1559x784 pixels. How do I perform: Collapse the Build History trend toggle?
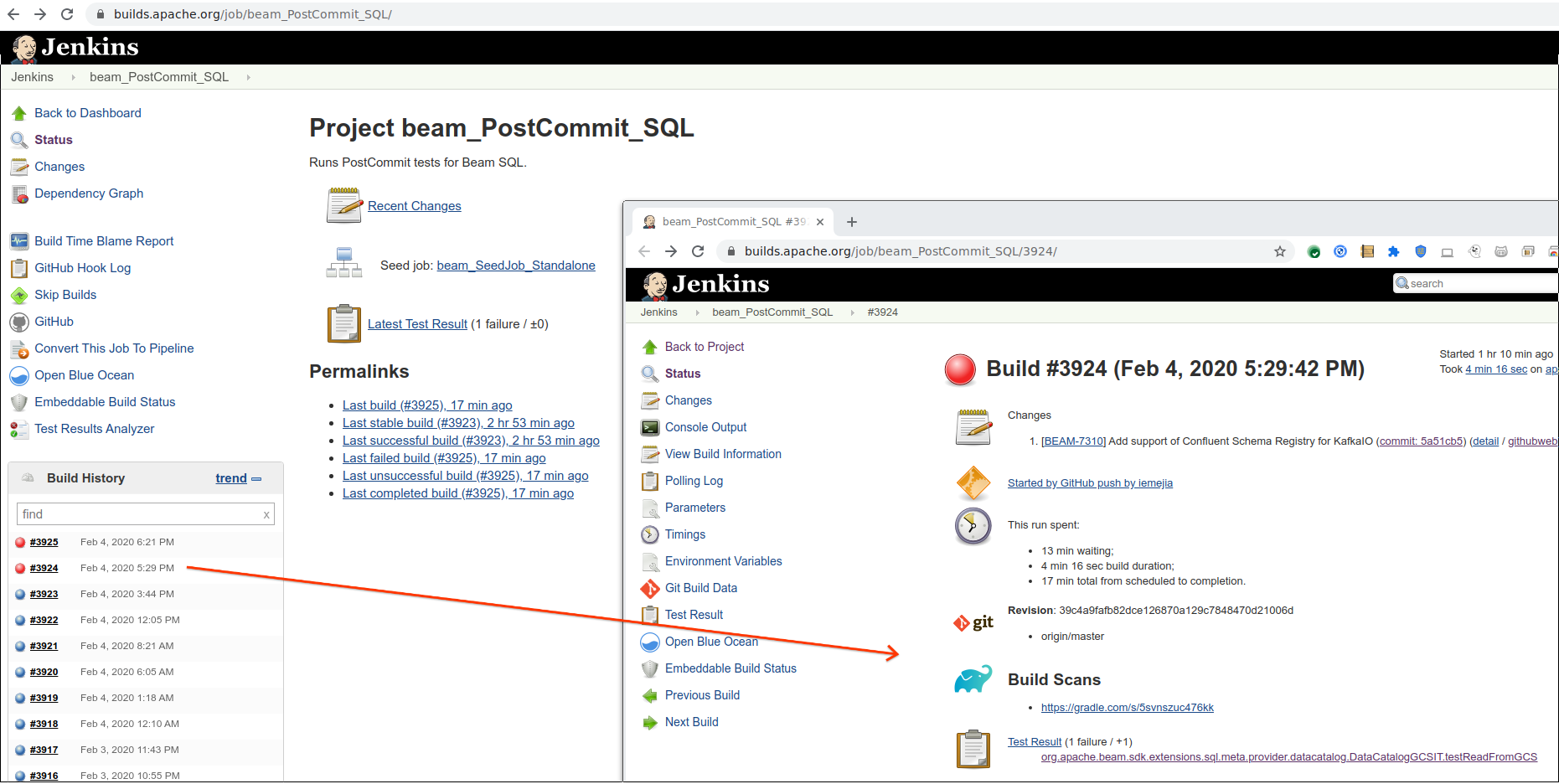point(256,479)
